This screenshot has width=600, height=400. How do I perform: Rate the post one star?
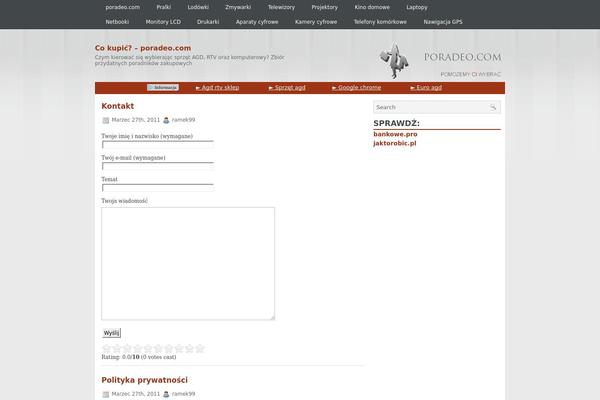tap(107, 348)
